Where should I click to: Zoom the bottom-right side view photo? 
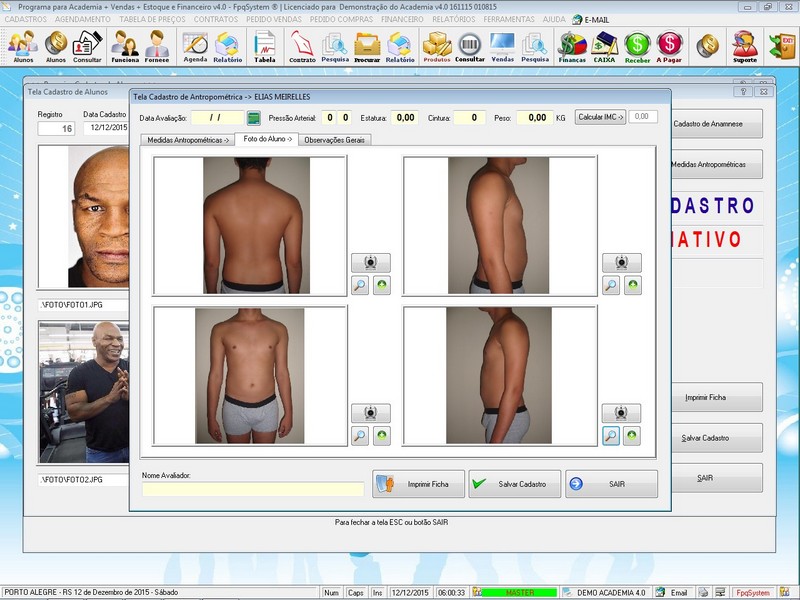click(x=611, y=436)
